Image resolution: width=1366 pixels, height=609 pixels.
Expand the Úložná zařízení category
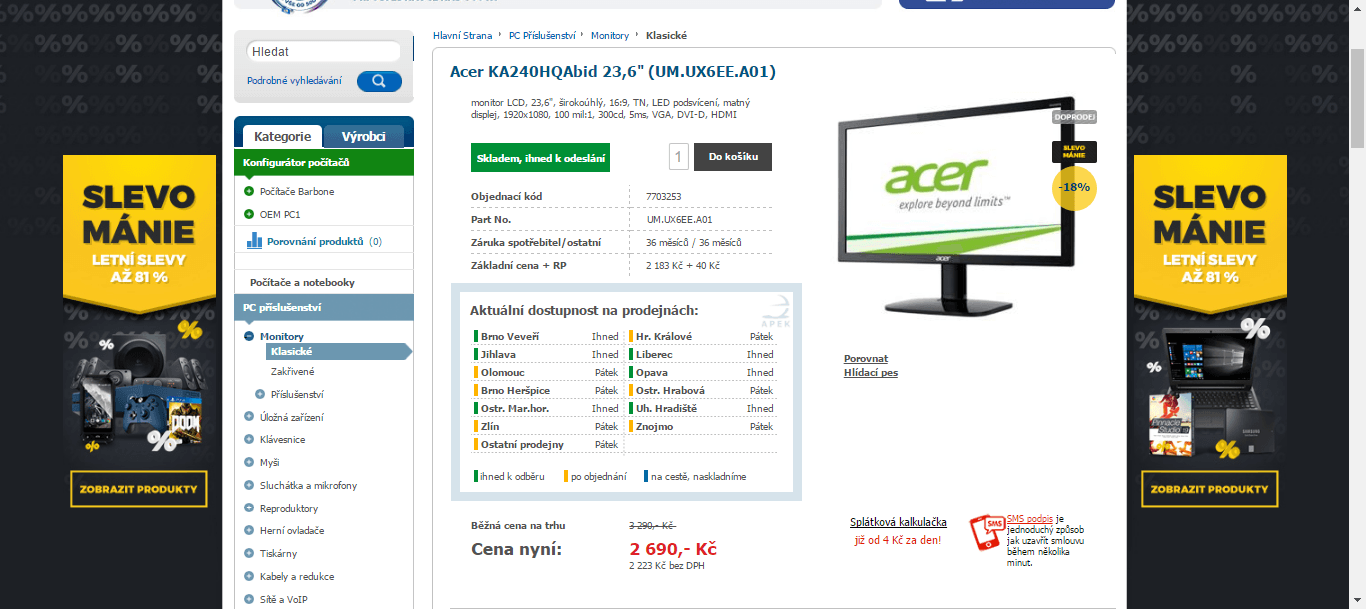tap(249, 417)
